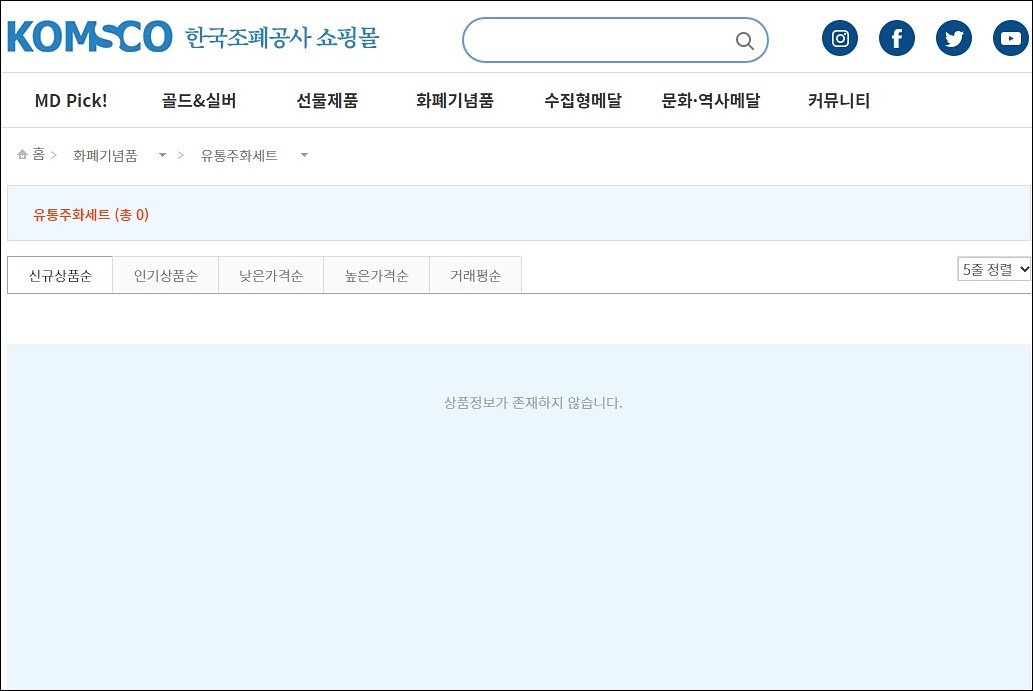Screen dimensions: 1033x691
Task: Select the 인기상품순 sort tab
Action: tap(165, 275)
